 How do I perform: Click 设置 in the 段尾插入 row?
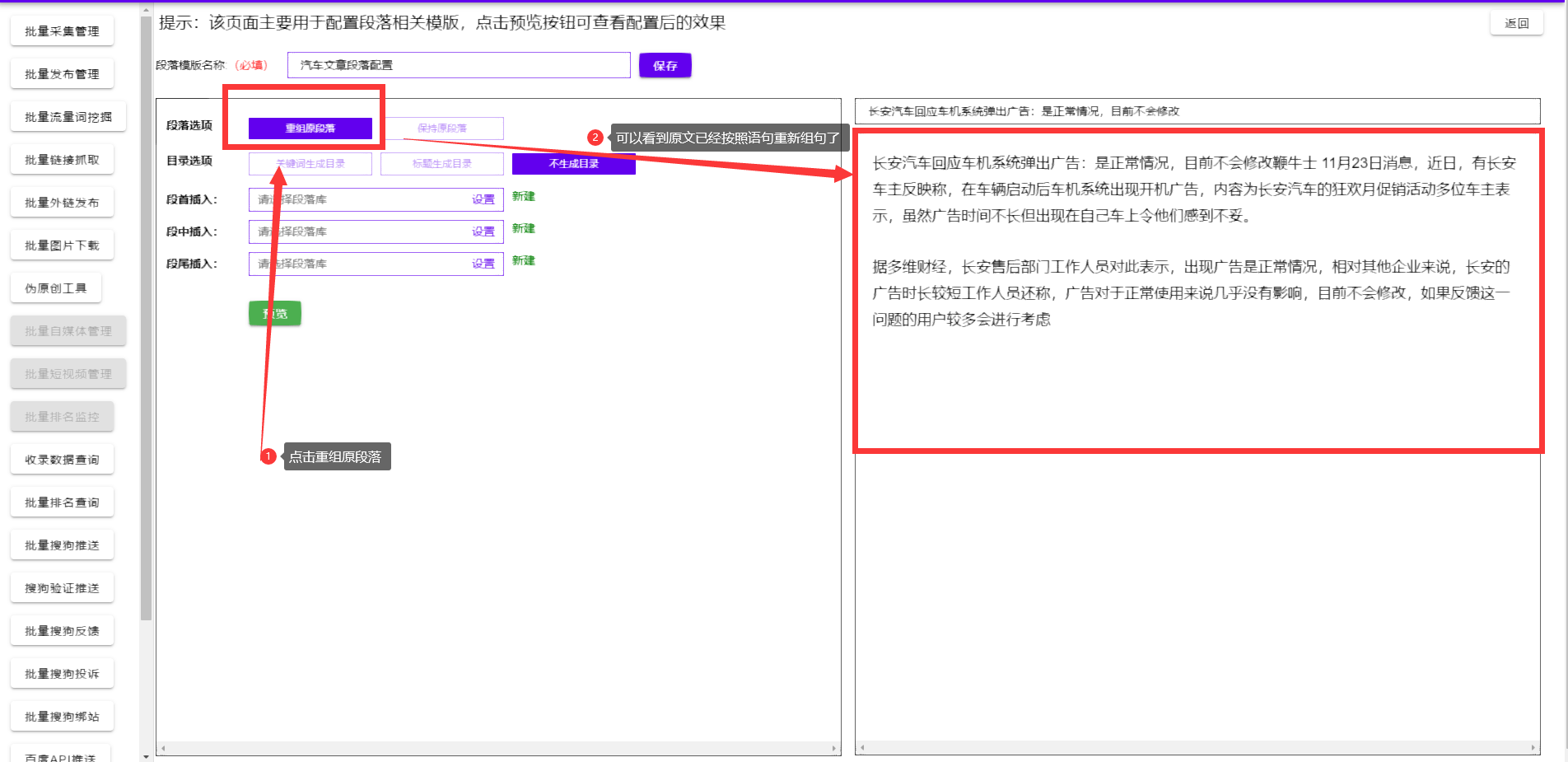[483, 264]
